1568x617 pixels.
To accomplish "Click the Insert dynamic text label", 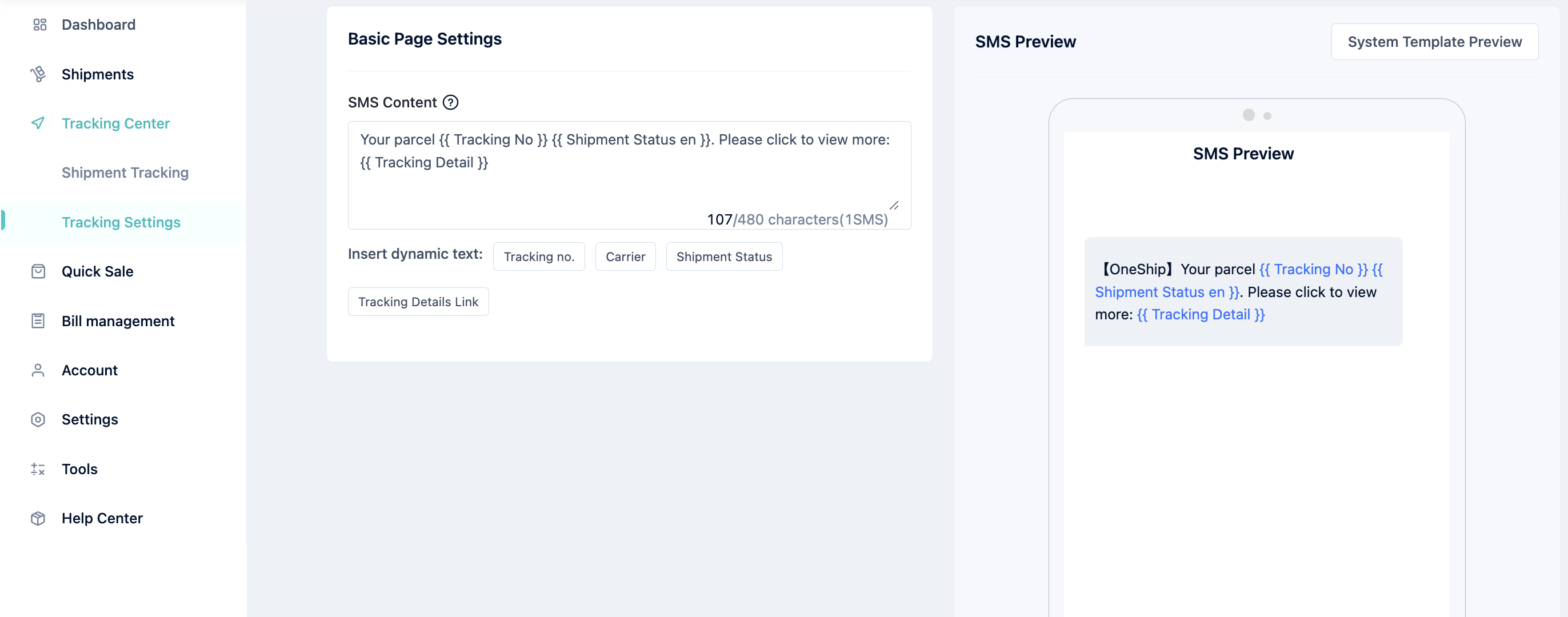I will (415, 254).
